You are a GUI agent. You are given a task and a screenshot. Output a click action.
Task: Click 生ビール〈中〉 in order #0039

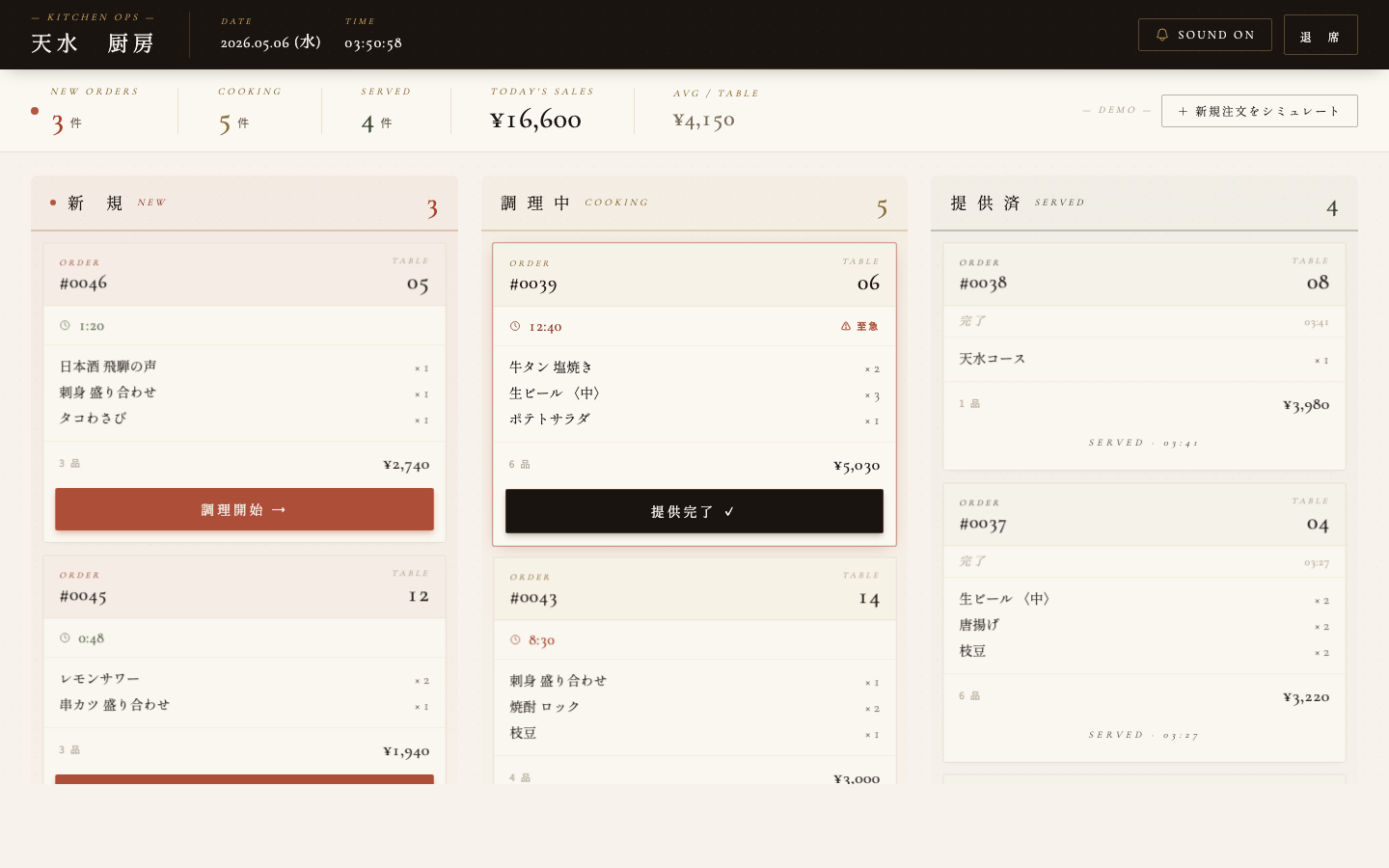tap(556, 393)
